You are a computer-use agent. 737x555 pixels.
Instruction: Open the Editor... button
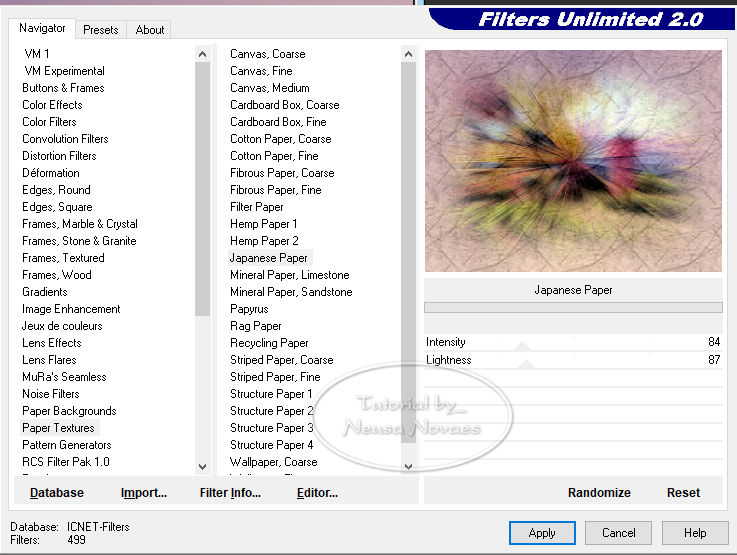317,492
